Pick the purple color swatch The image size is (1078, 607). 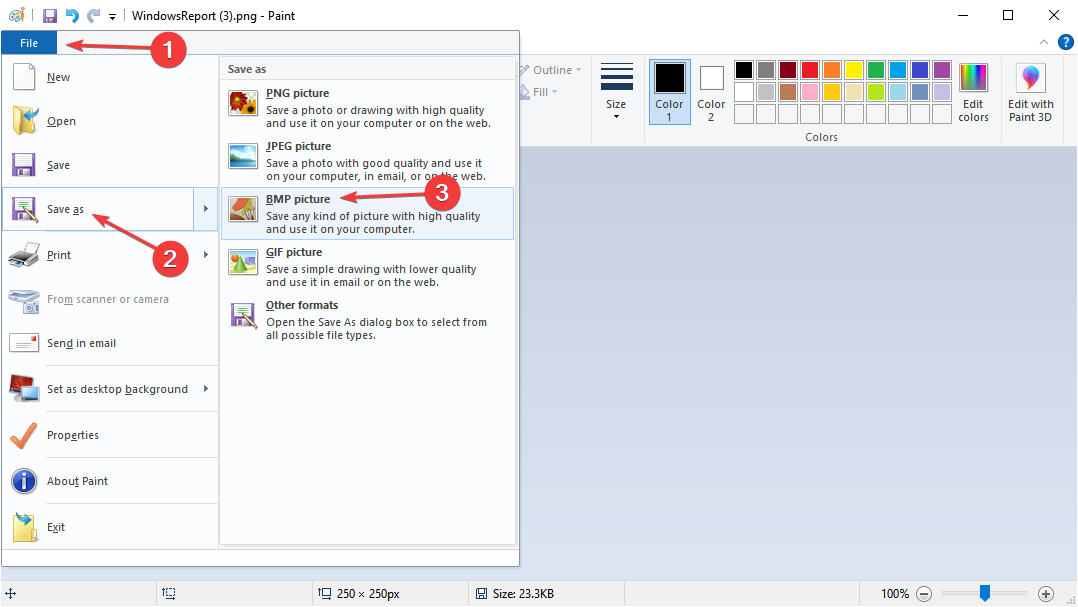[942, 70]
